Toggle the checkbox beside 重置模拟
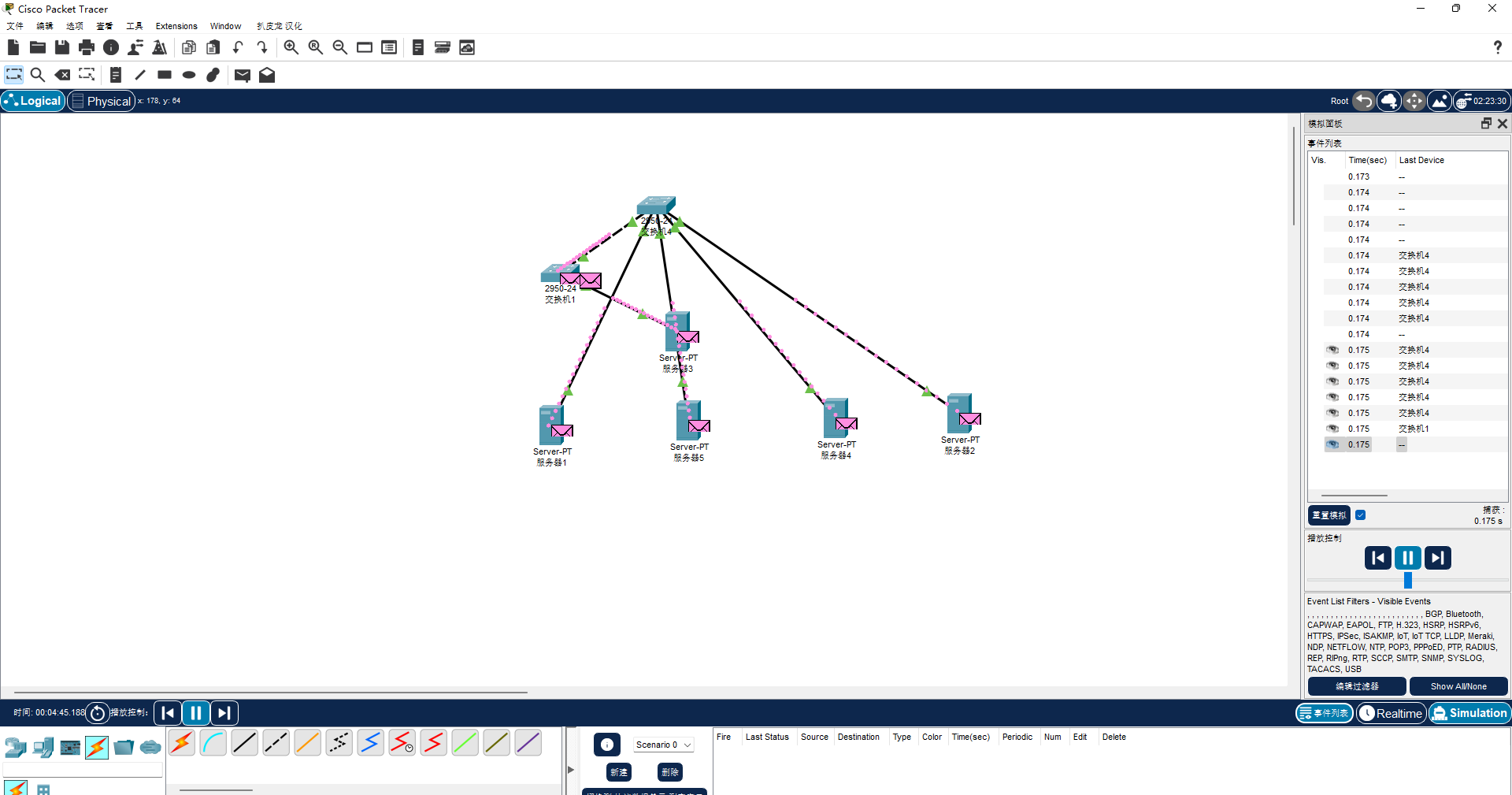 [1361, 515]
